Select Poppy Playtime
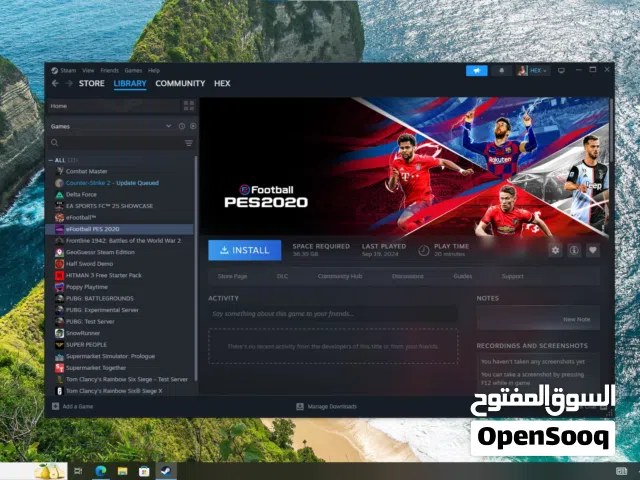The width and height of the screenshot is (640, 480). click(x=120, y=287)
